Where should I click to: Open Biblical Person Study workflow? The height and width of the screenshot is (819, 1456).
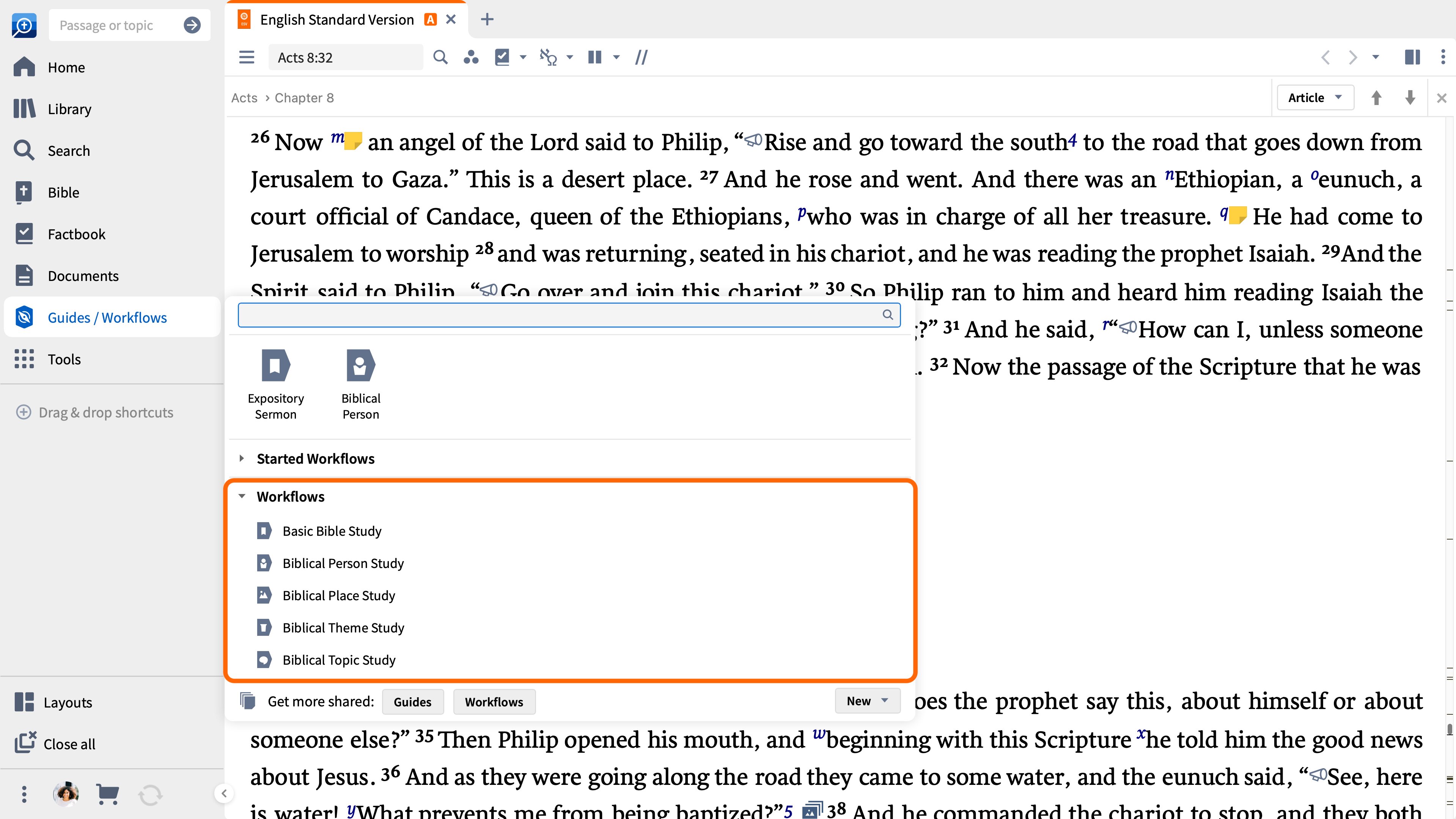[331, 563]
